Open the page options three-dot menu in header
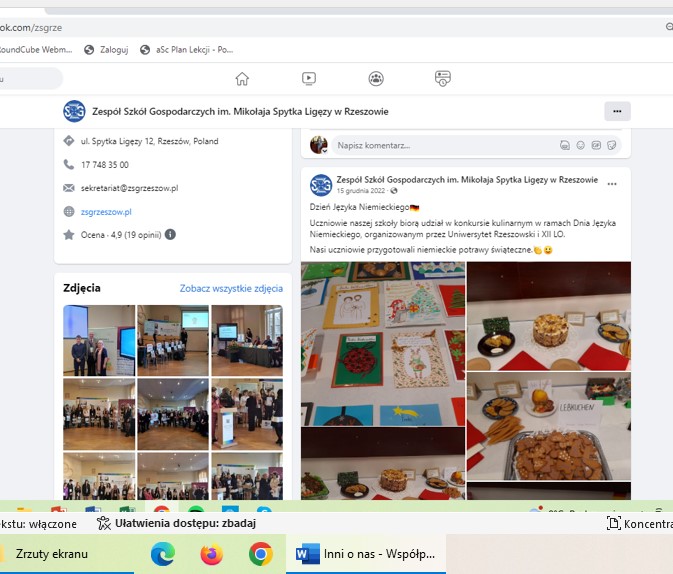Screen dimensions: 673x574 [617, 111]
